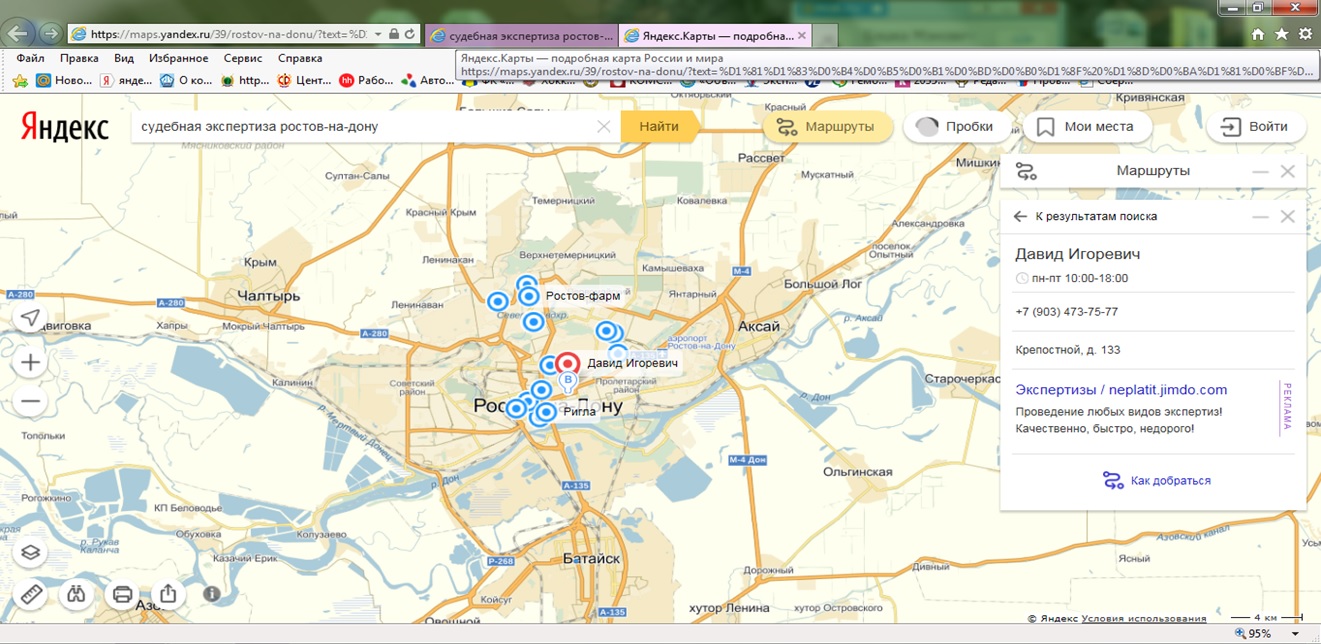1321x644 pixels.
Task: Click into the map search input field
Action: [x=365, y=127]
